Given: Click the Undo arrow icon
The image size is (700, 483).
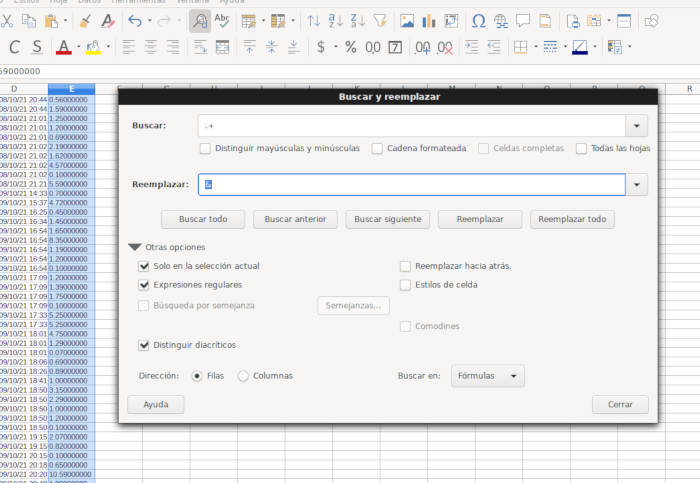Looking at the screenshot, I should pos(134,21).
